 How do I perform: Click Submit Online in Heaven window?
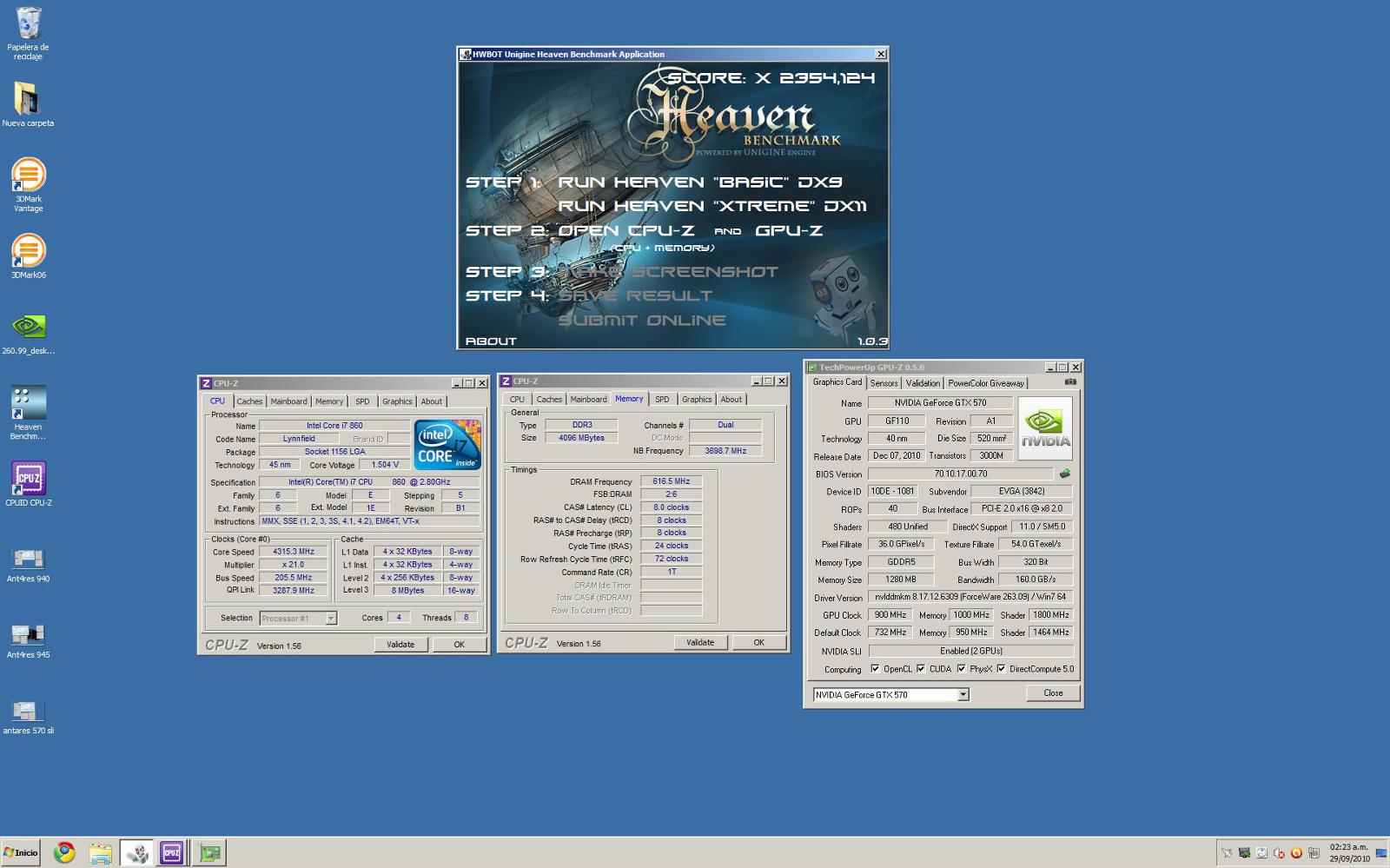click(x=642, y=321)
